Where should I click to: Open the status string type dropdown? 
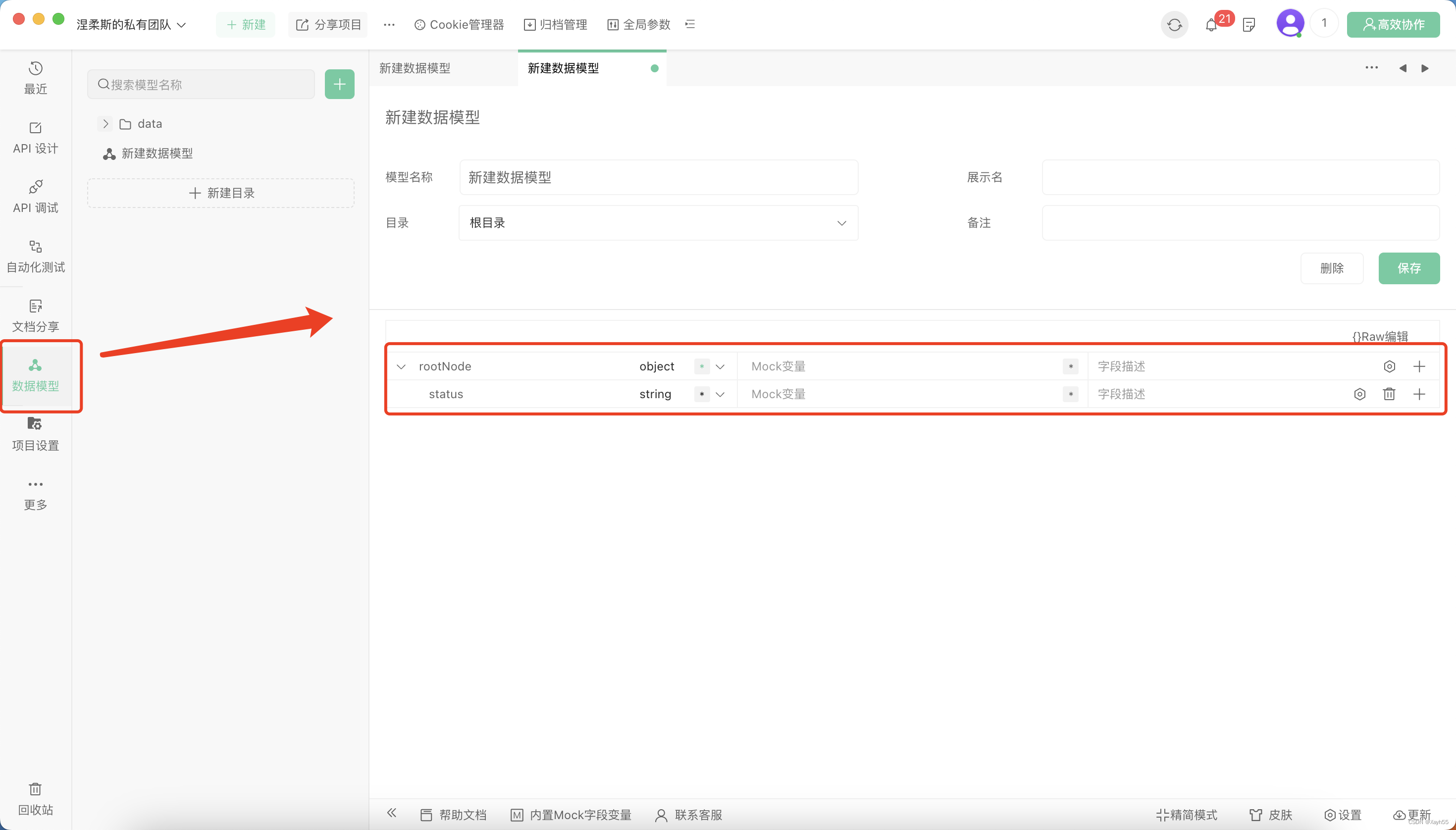[x=720, y=394]
